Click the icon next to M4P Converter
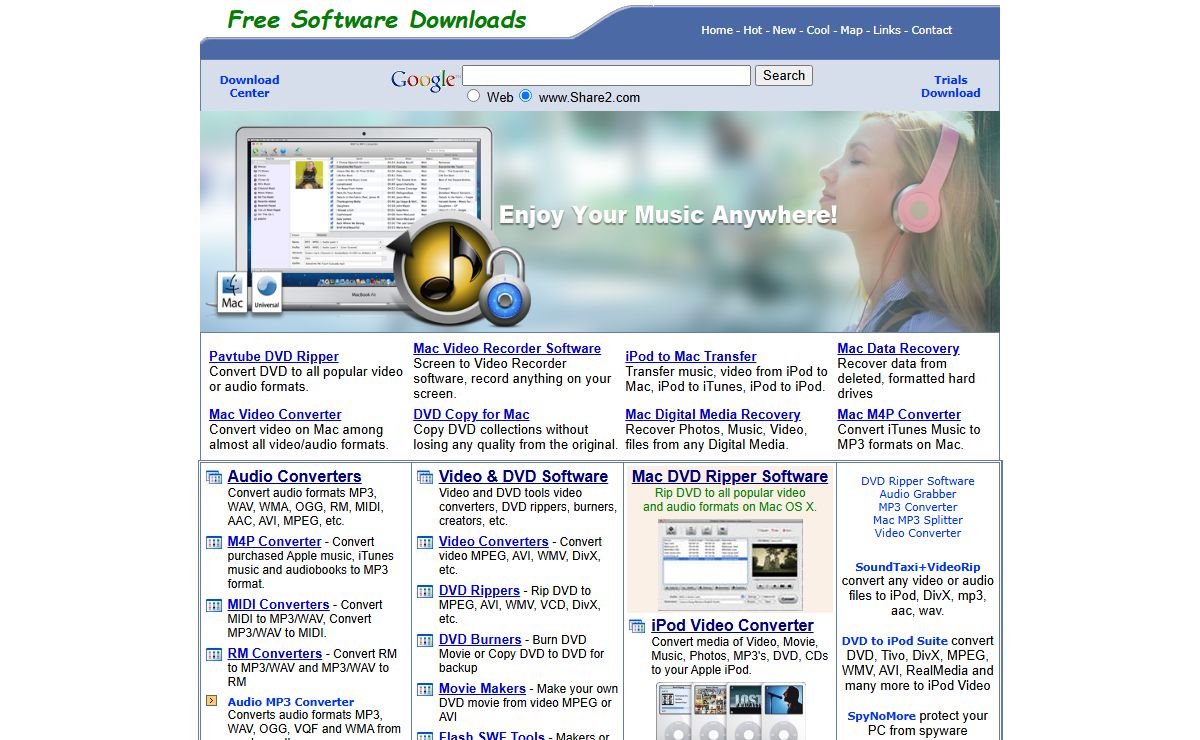Screen dimensions: 1200x740 click(214, 542)
